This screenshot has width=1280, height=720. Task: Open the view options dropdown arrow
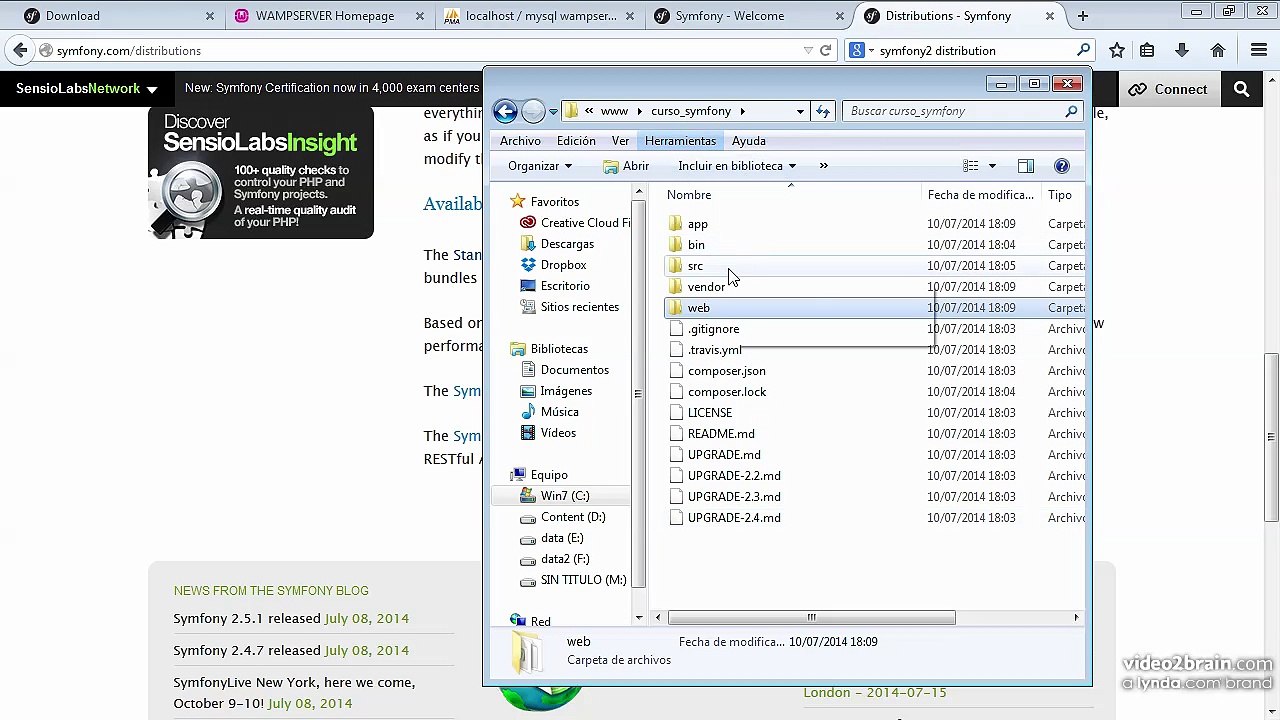point(992,166)
